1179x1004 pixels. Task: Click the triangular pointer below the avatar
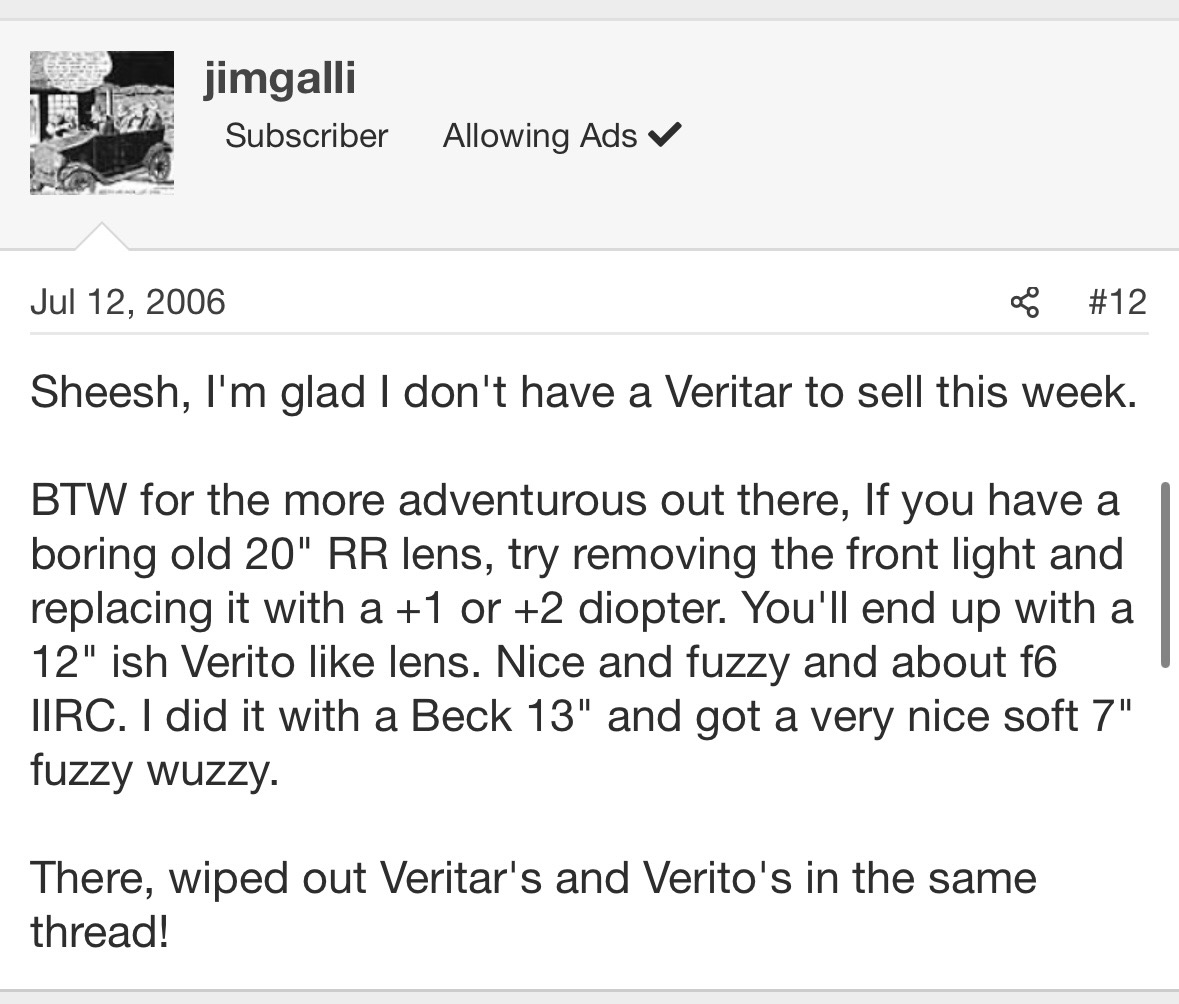[101, 237]
